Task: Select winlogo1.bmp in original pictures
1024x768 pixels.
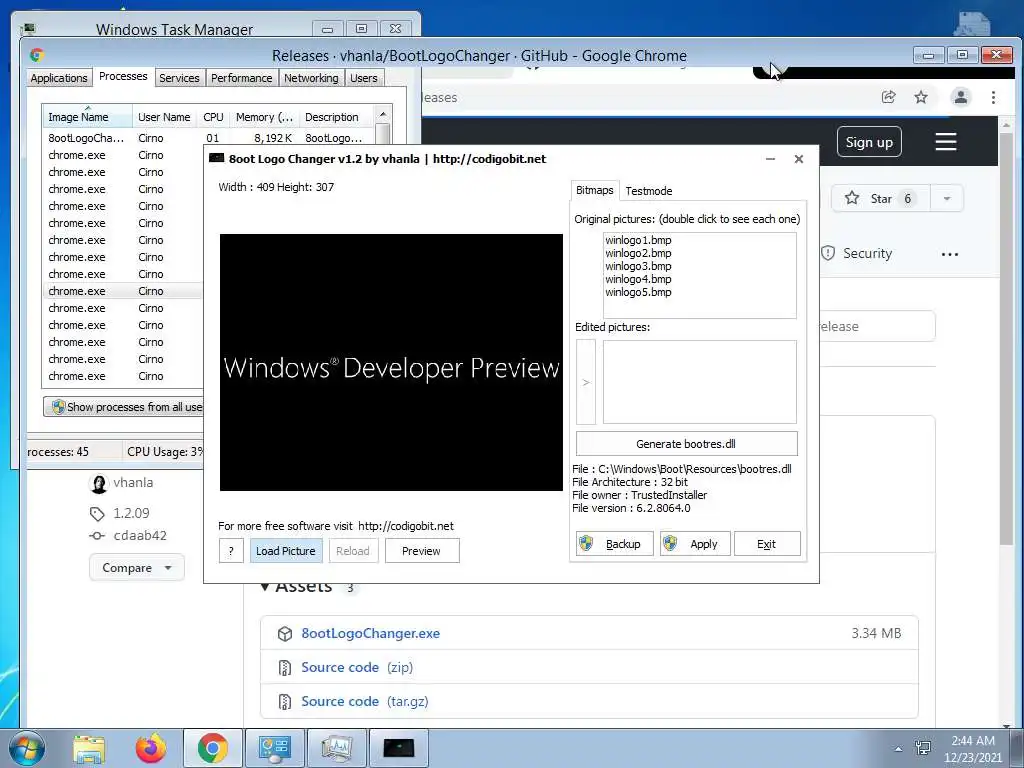Action: click(x=638, y=240)
